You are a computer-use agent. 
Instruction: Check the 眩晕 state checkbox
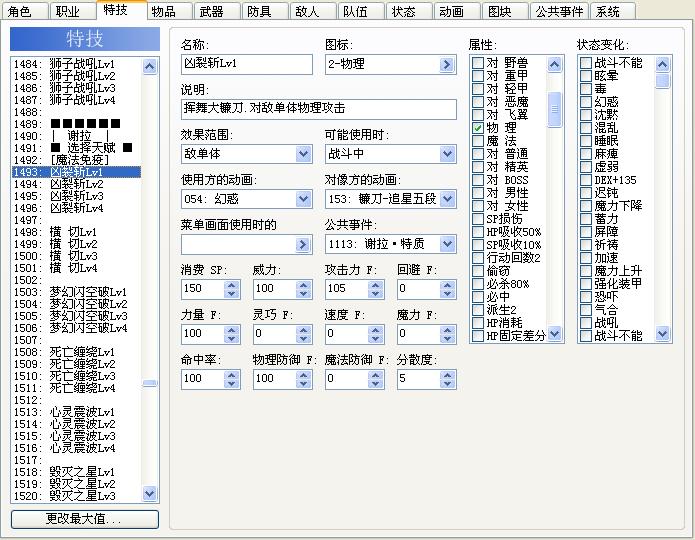pyautogui.click(x=586, y=76)
